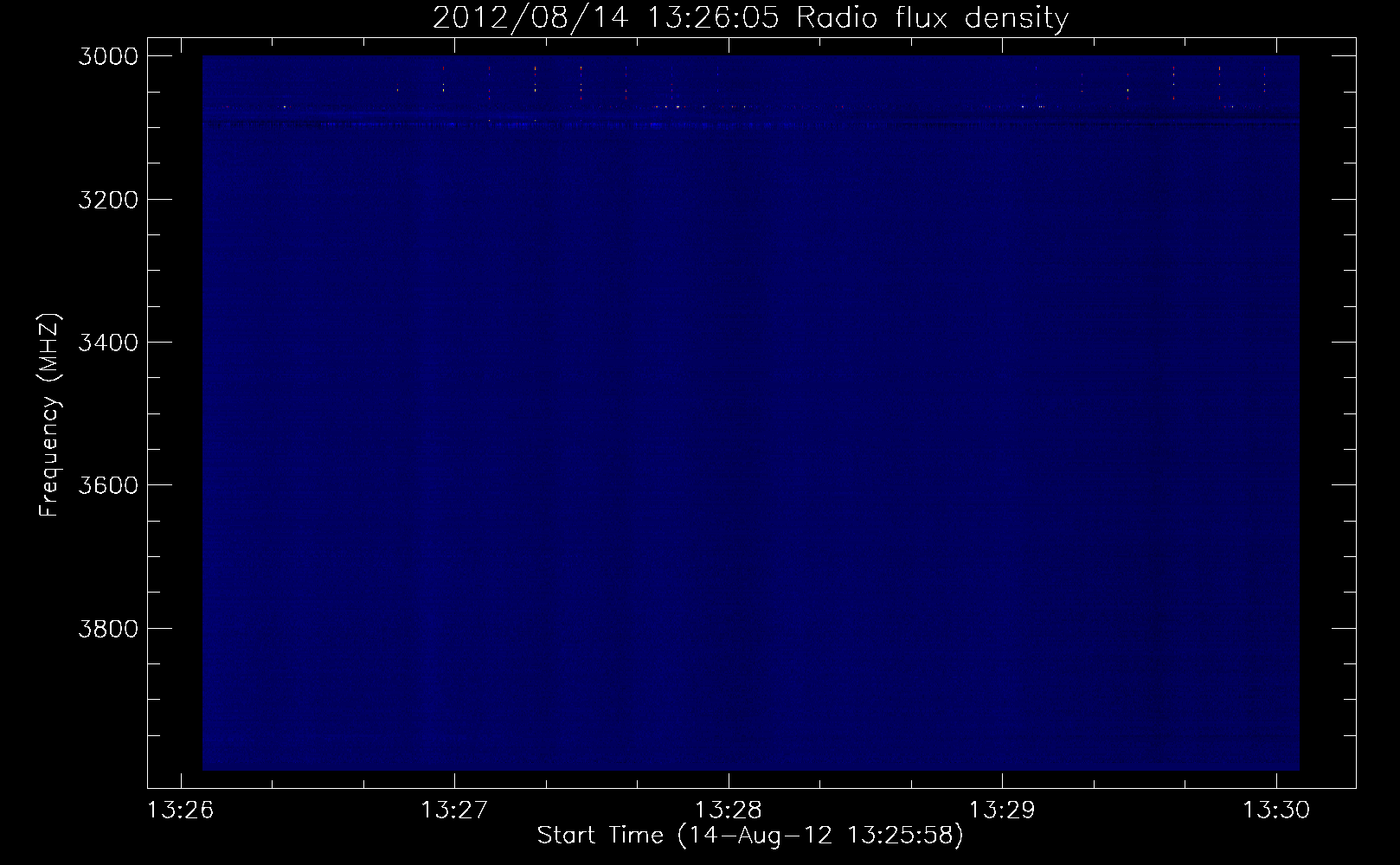Click the 3800 frequency tick label
Screen dimensions: 1400x865
(x=108, y=628)
